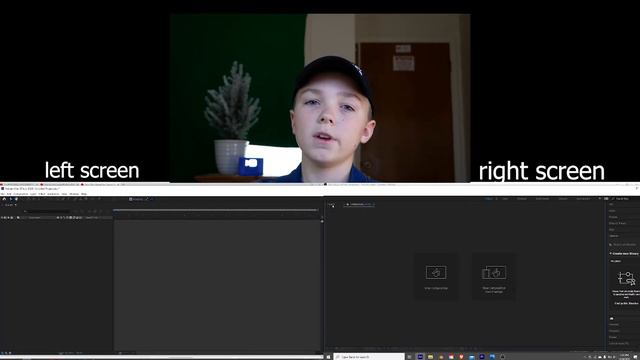Open the Animation menu
640x360 pixels.
coord(53,194)
